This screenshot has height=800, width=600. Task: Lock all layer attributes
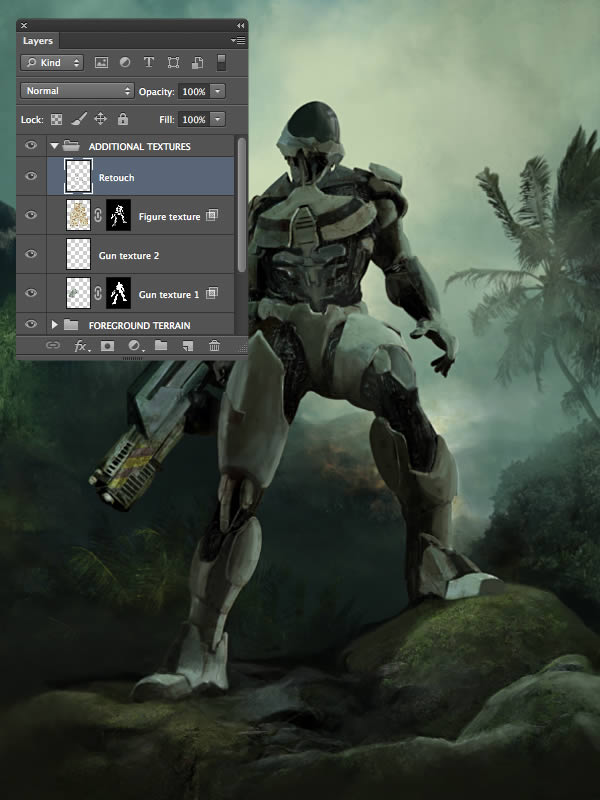pos(123,119)
